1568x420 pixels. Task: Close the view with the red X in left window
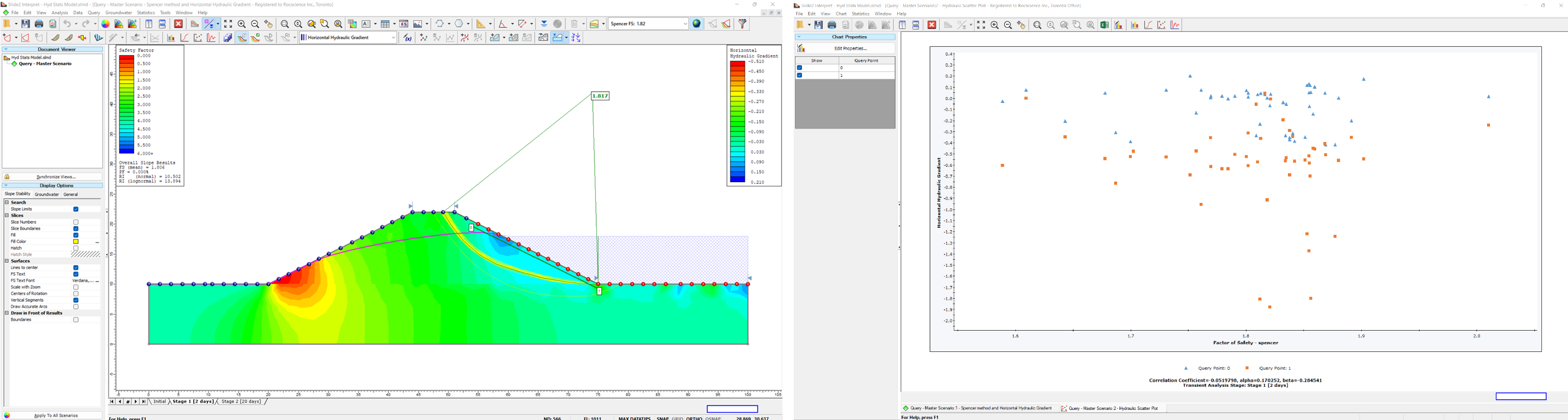[x=179, y=24]
